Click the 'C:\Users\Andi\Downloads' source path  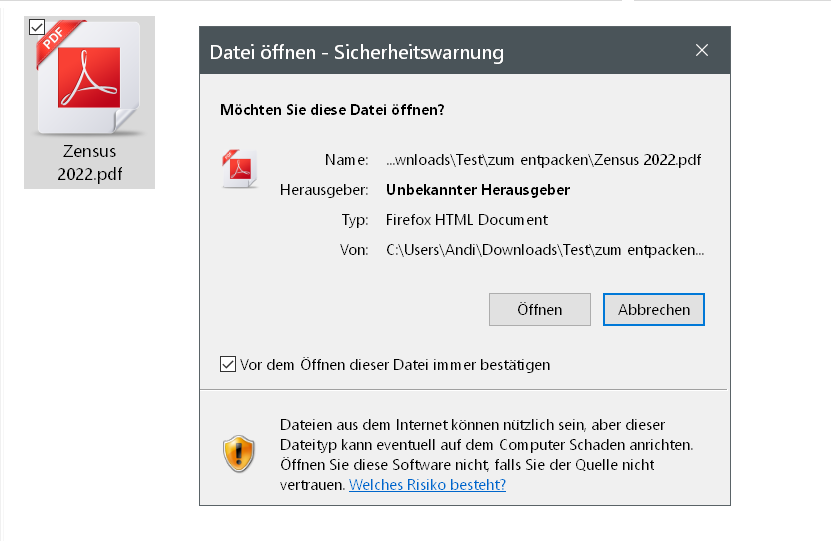click(x=545, y=250)
